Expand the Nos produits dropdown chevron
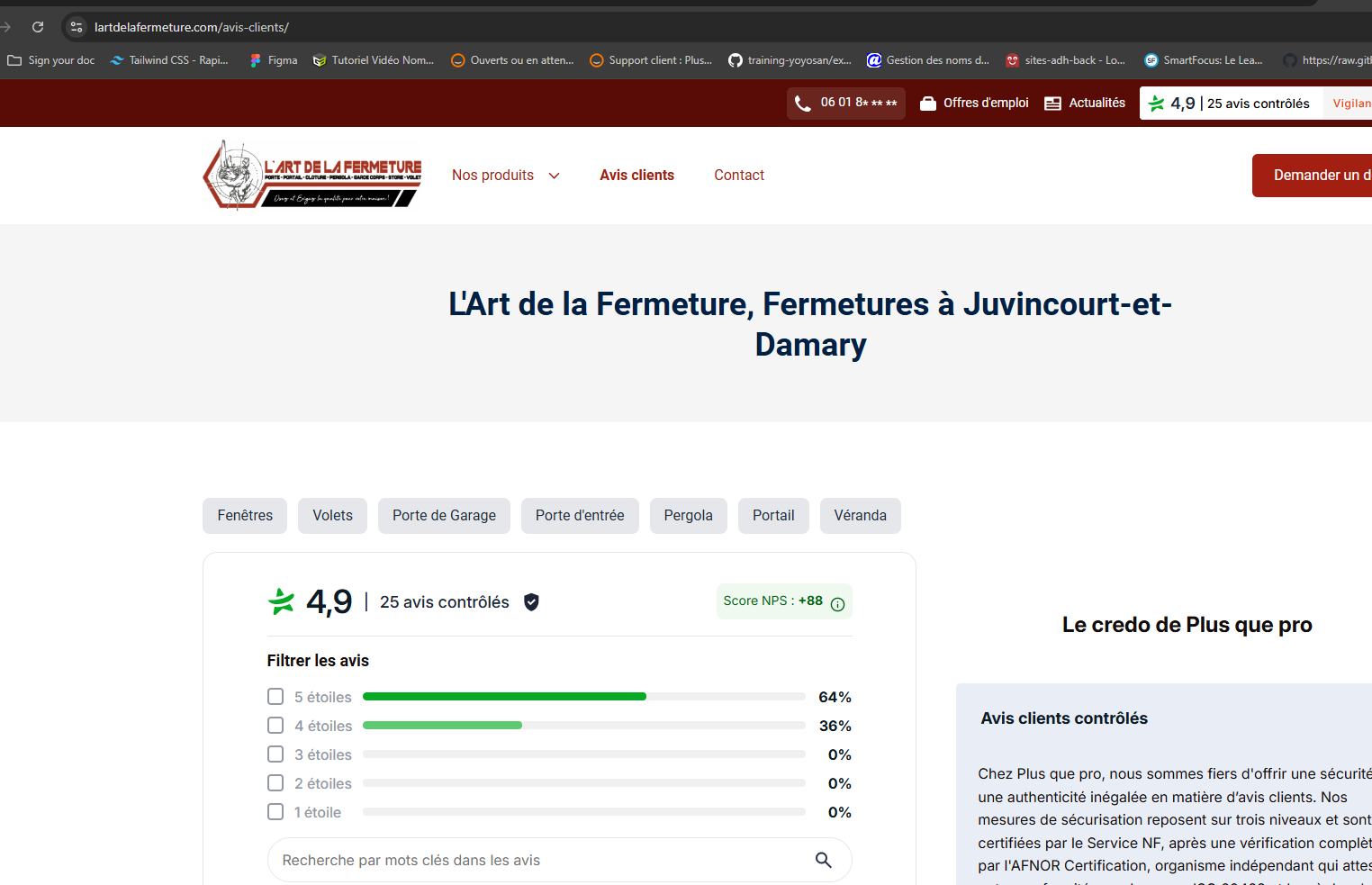 [555, 176]
